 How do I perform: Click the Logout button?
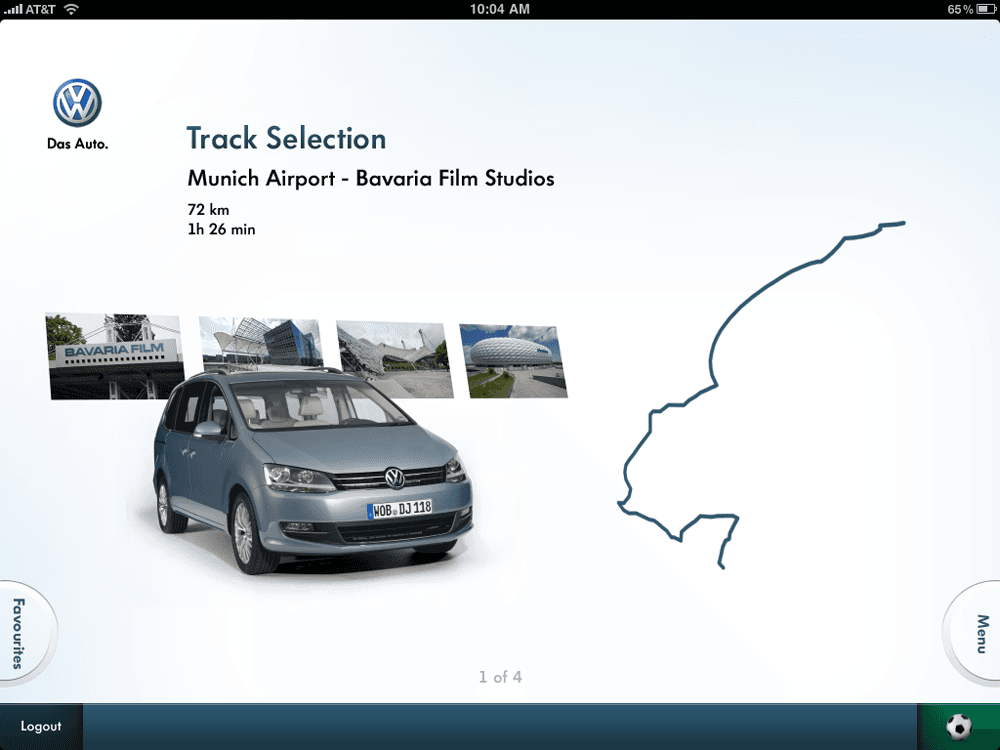pos(41,726)
